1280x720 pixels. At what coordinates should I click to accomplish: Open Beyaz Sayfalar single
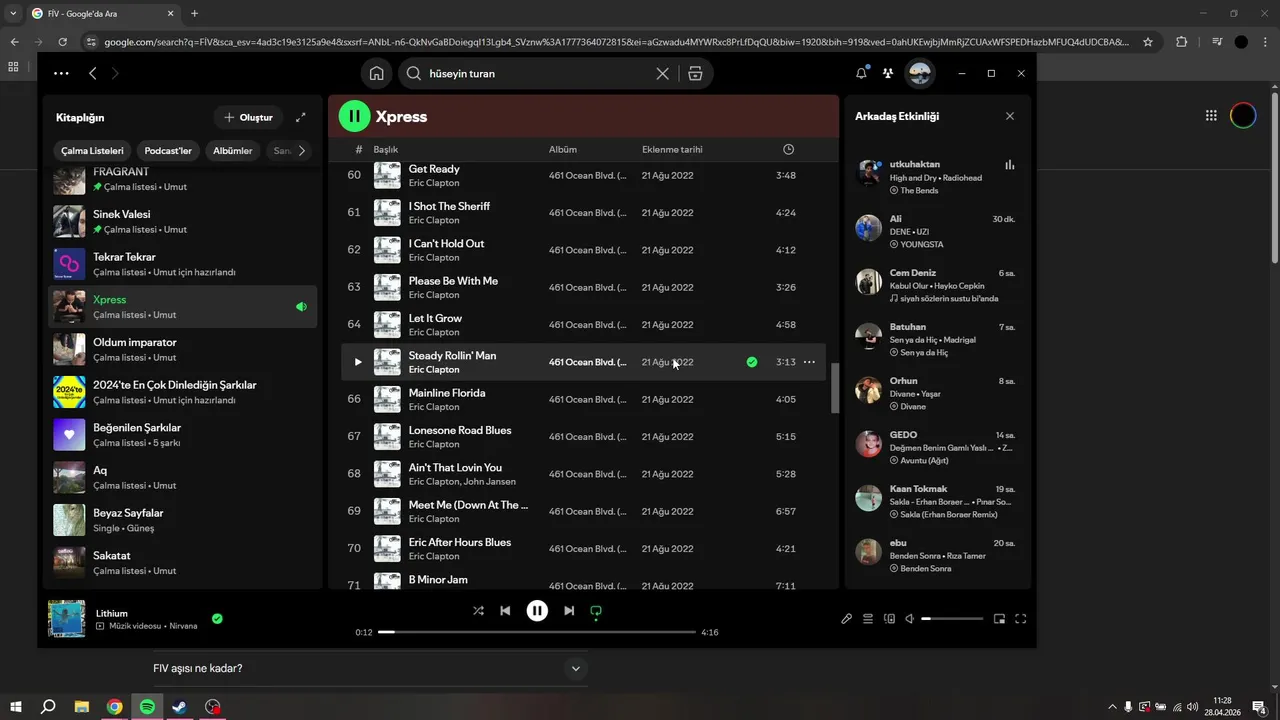tap(182, 520)
